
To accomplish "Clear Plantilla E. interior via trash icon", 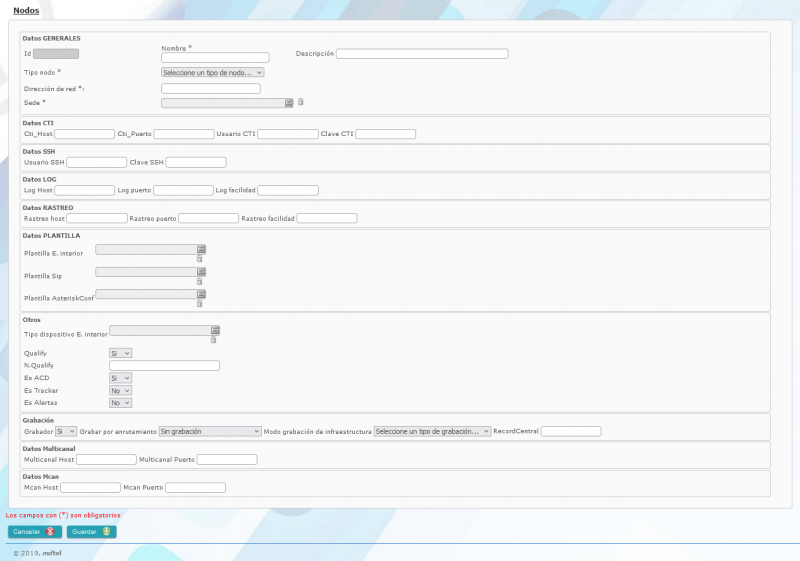I will [199, 259].
